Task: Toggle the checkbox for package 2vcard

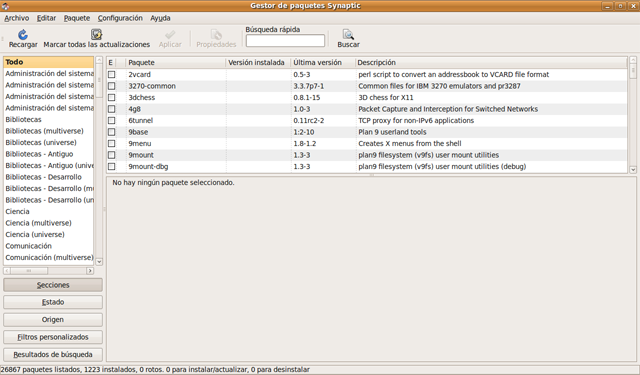Action: click(x=111, y=74)
